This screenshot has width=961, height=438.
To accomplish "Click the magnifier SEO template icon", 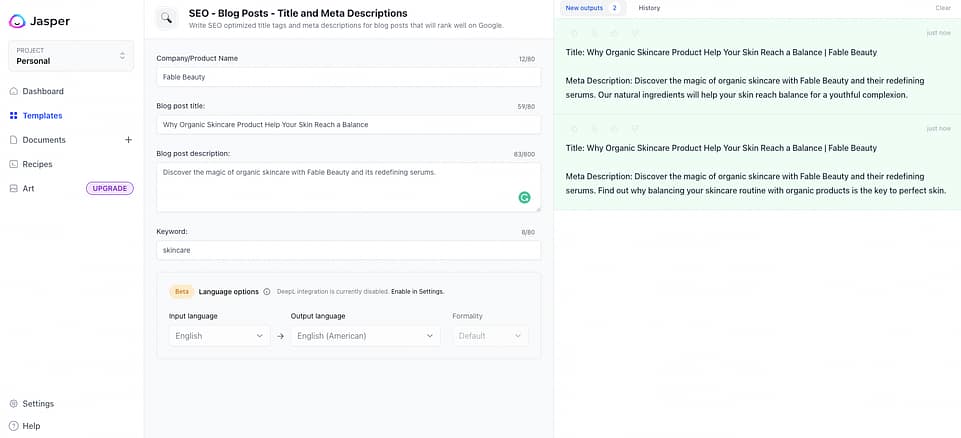I will (x=167, y=17).
